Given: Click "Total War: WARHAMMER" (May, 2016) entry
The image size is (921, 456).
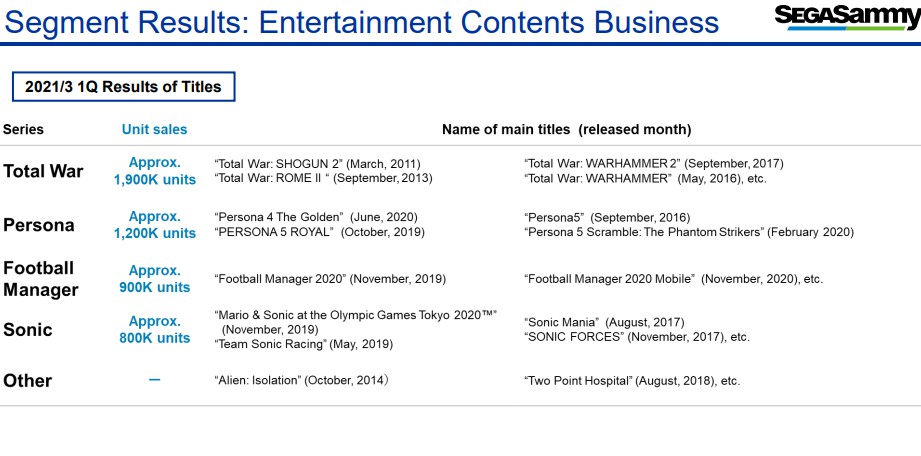Looking at the screenshot, I should tap(645, 178).
